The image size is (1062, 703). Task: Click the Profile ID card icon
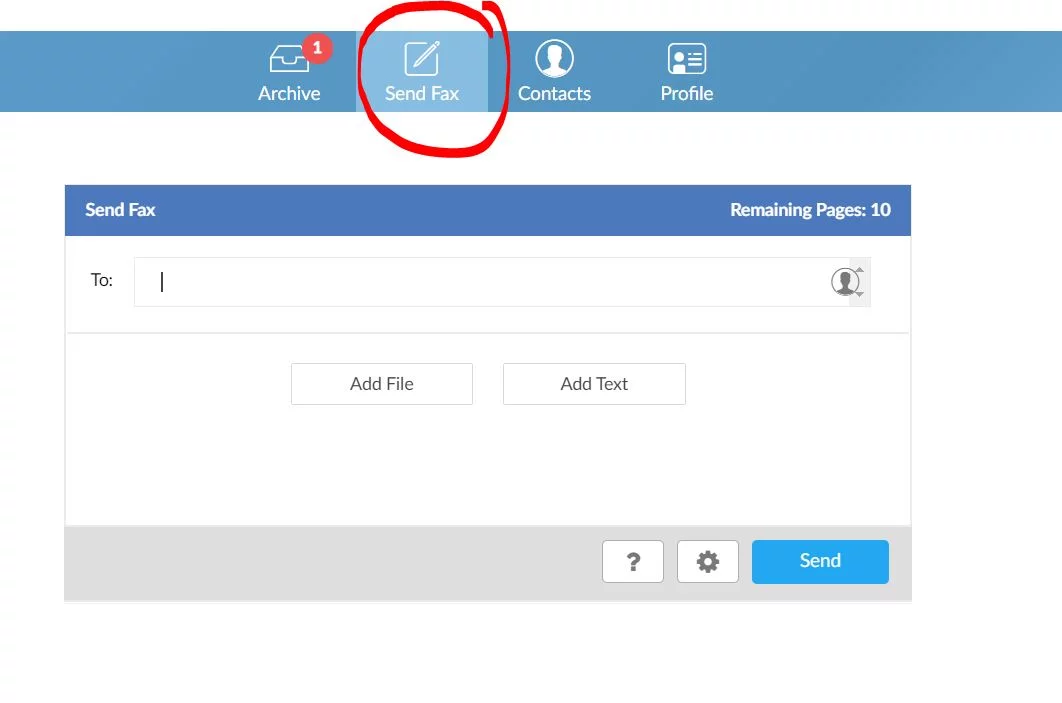[x=687, y=60]
